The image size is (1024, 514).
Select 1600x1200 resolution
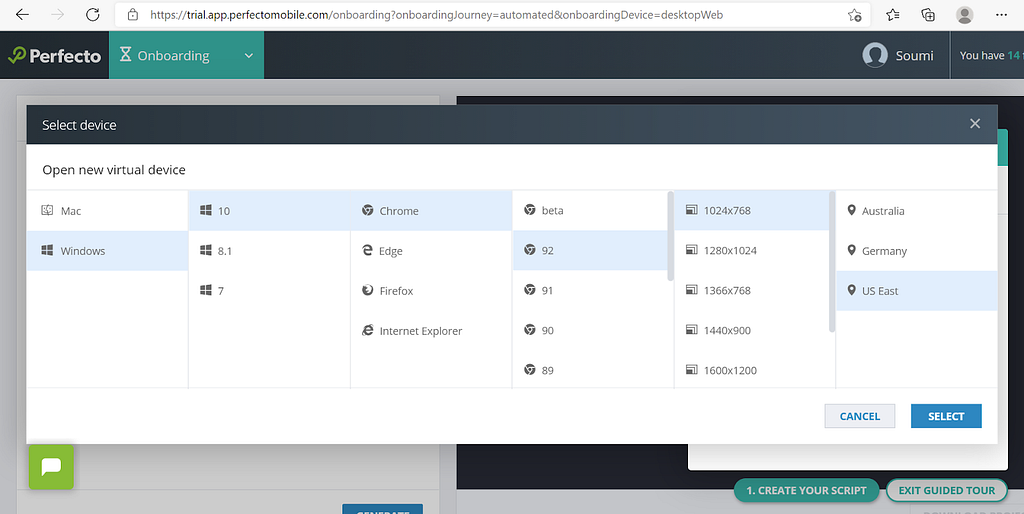(x=752, y=370)
